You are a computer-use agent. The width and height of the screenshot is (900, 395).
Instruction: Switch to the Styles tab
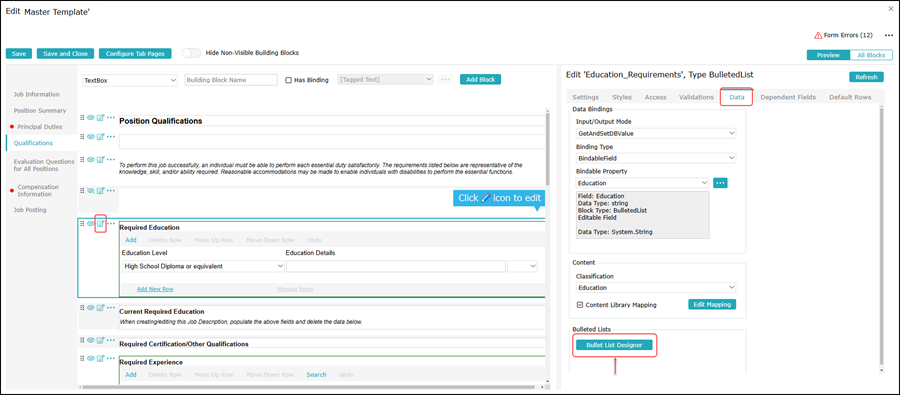pyautogui.click(x=622, y=98)
